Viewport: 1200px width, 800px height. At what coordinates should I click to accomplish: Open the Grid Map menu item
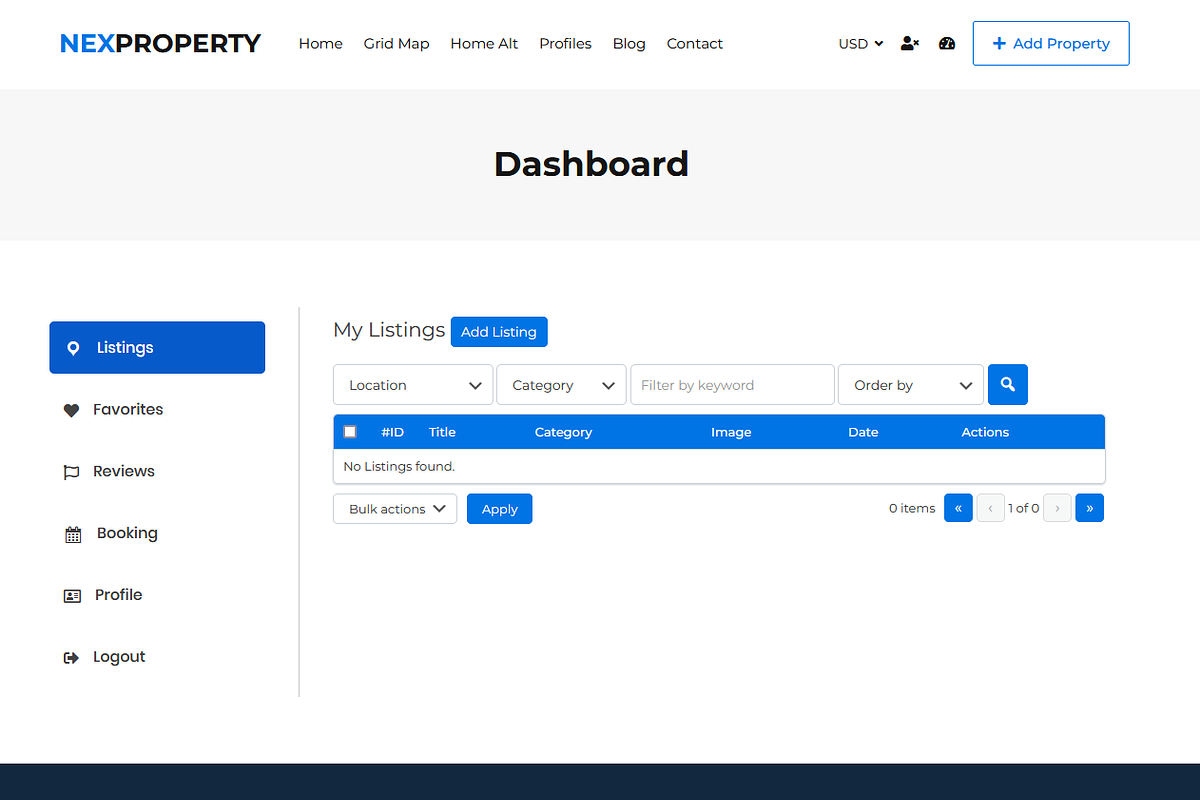click(396, 43)
